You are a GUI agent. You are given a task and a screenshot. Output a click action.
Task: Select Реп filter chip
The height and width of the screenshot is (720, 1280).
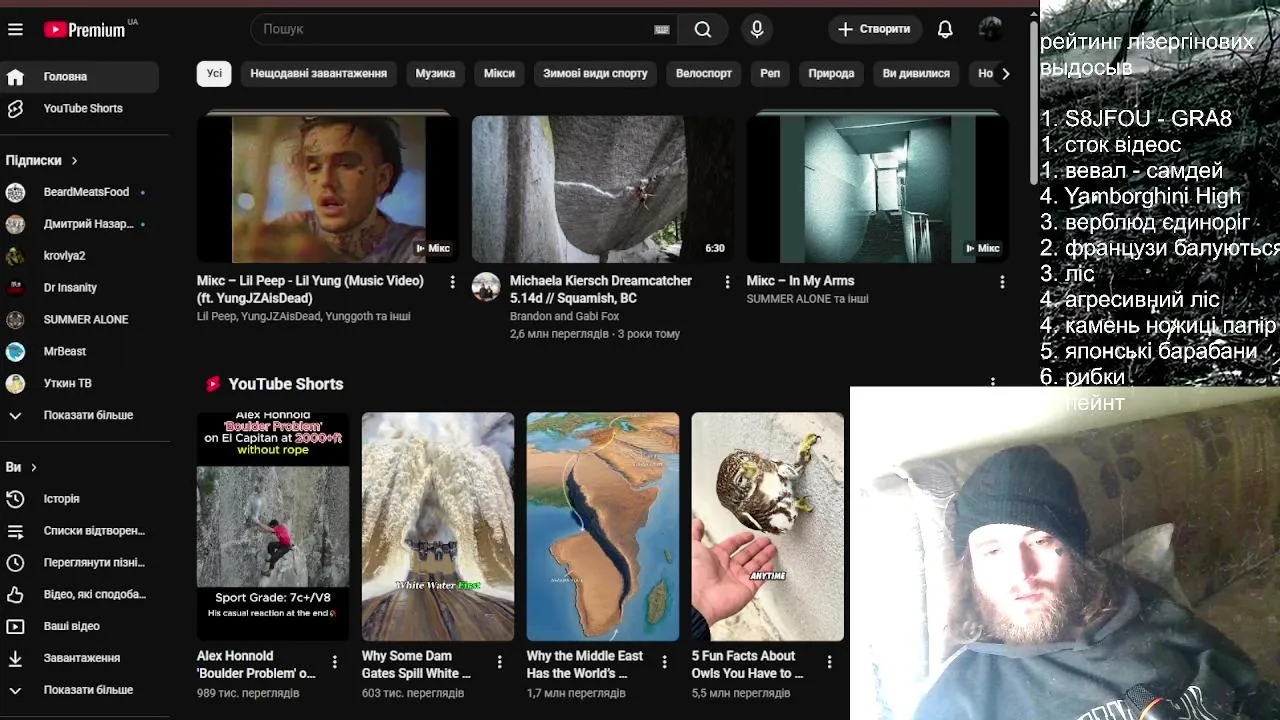[770, 73]
